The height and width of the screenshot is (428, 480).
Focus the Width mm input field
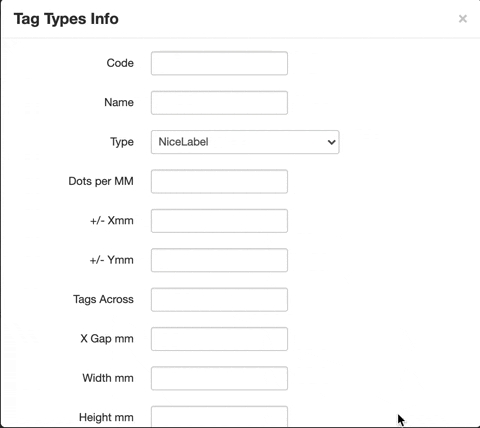point(219,378)
